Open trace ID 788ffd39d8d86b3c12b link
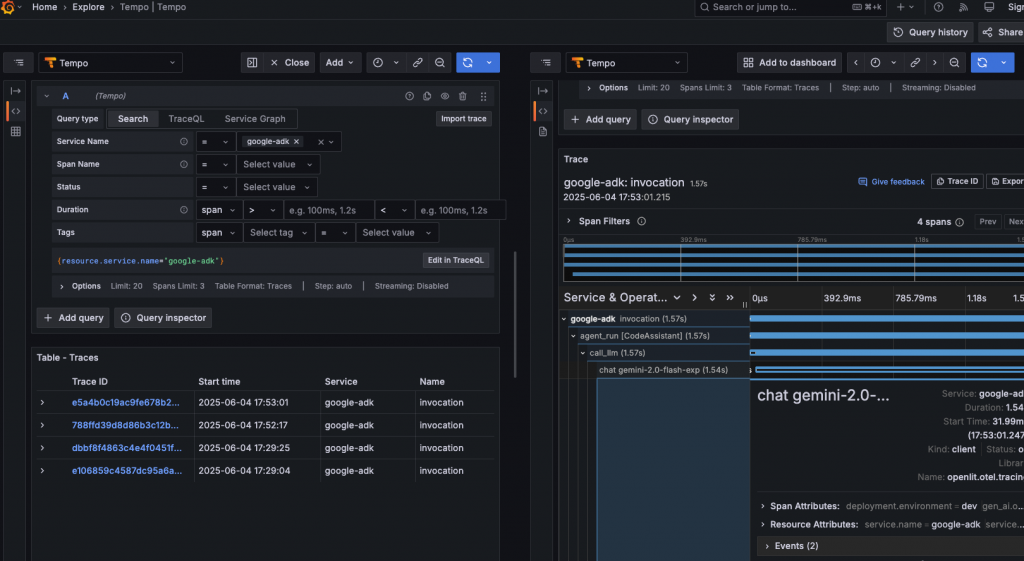This screenshot has width=1024, height=561. (125, 425)
